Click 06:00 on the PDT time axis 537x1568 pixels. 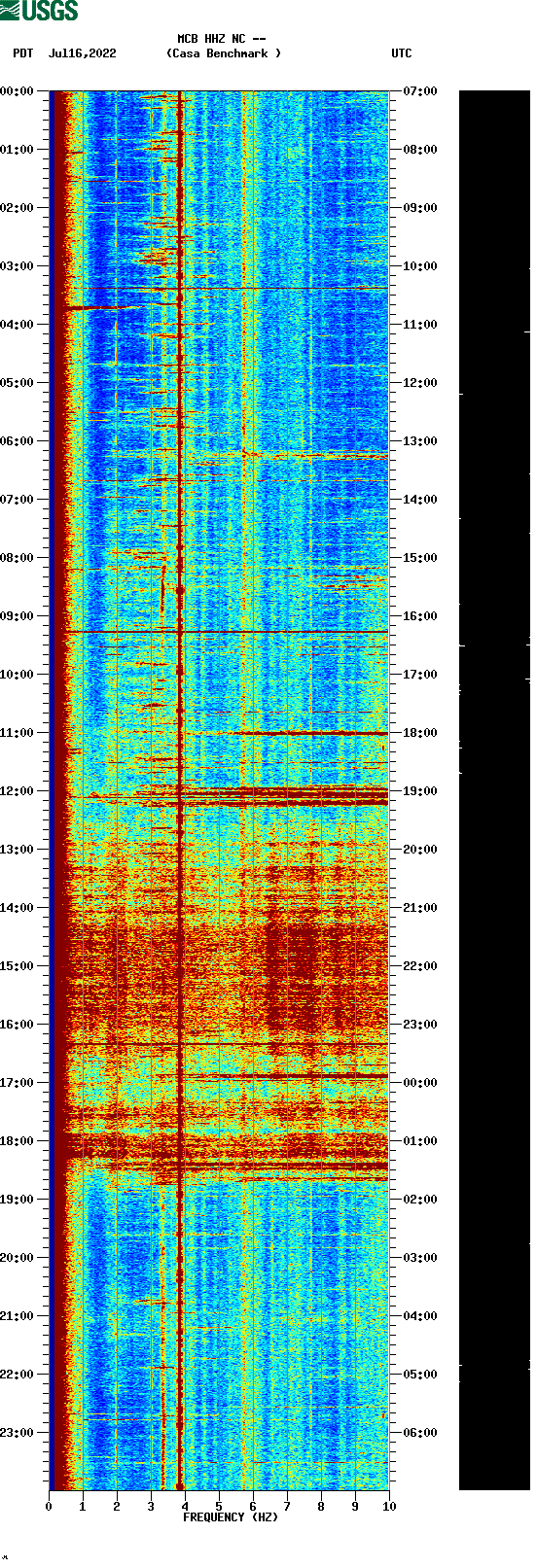coord(18,441)
